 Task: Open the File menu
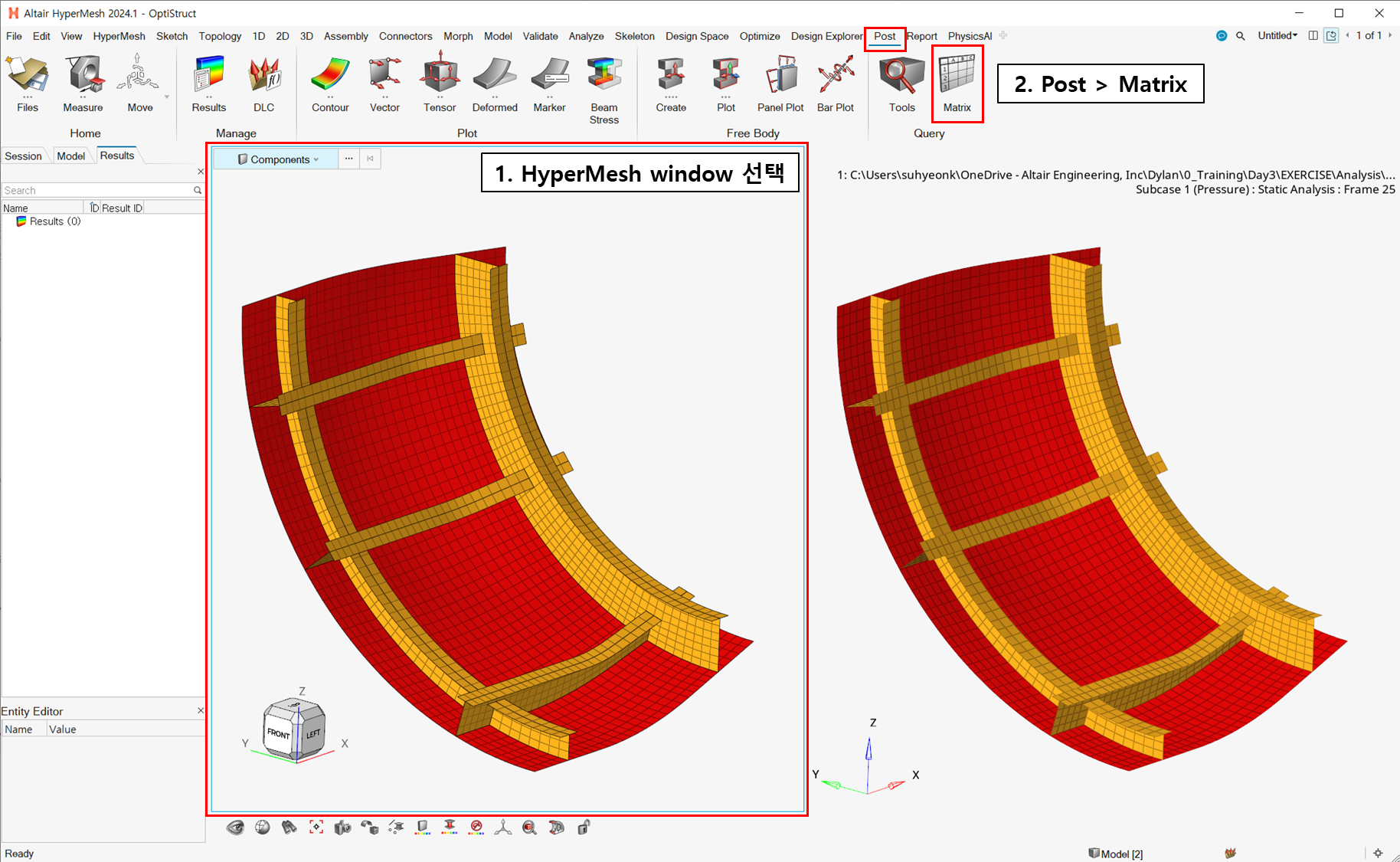click(x=14, y=36)
